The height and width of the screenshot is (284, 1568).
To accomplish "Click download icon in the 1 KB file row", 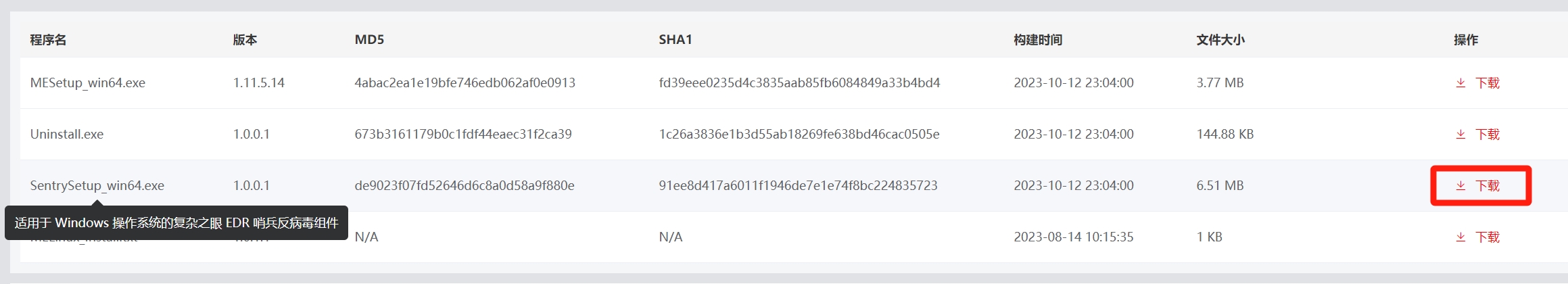I will [1460, 237].
